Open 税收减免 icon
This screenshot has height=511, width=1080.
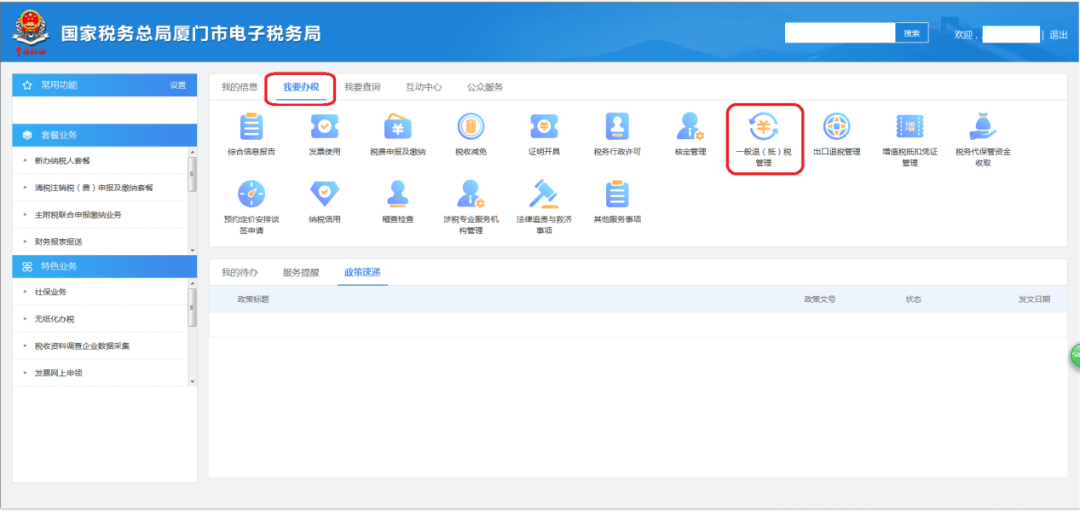(x=471, y=127)
